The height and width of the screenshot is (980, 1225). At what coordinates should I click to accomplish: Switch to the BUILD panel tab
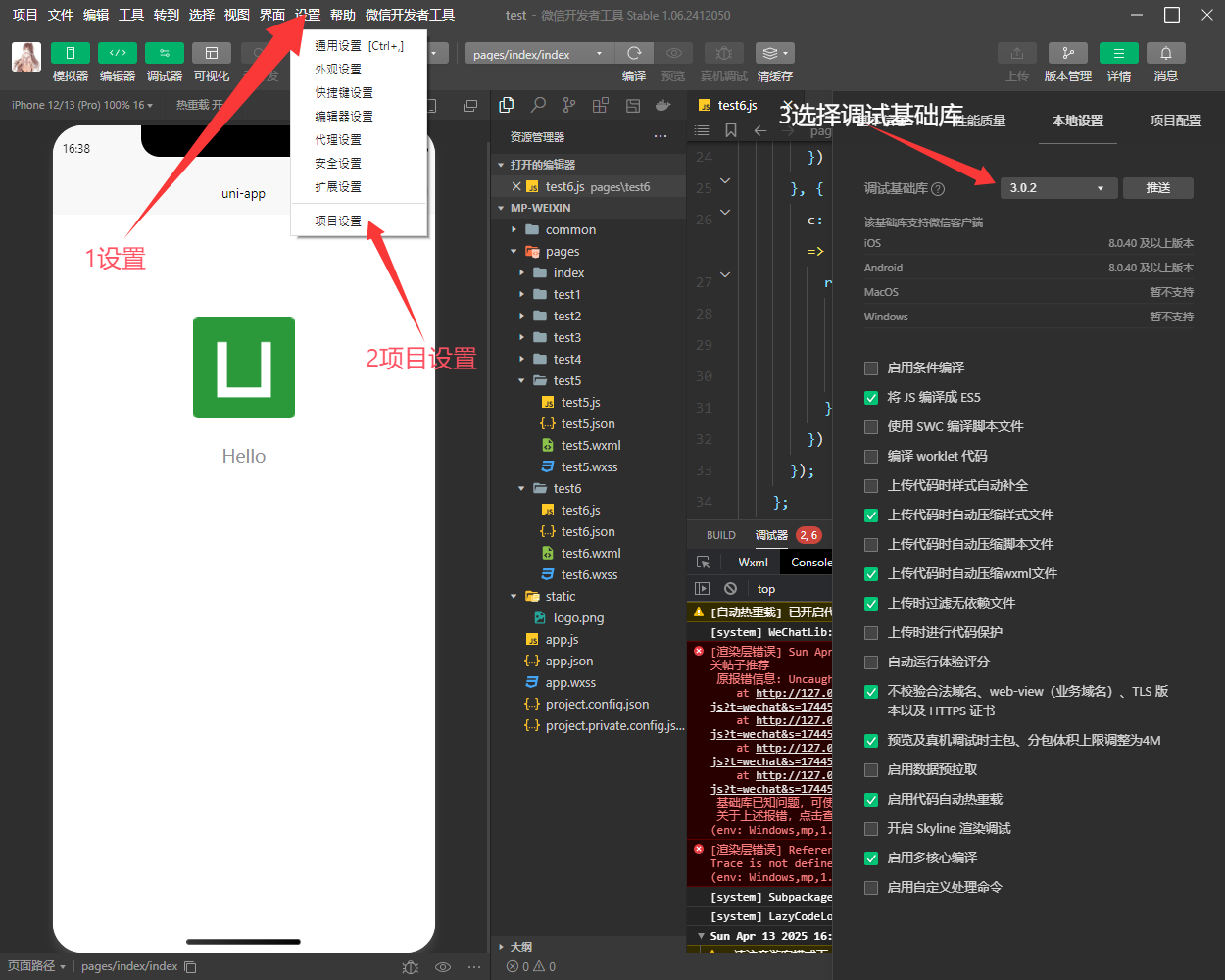[x=721, y=535]
